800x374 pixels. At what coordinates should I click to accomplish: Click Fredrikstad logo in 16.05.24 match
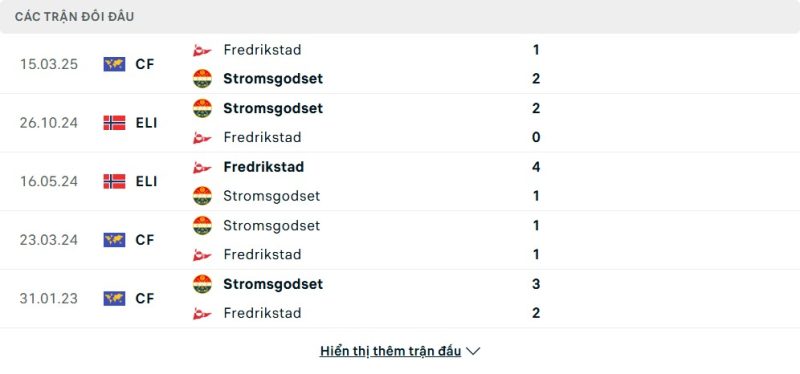pos(202,167)
